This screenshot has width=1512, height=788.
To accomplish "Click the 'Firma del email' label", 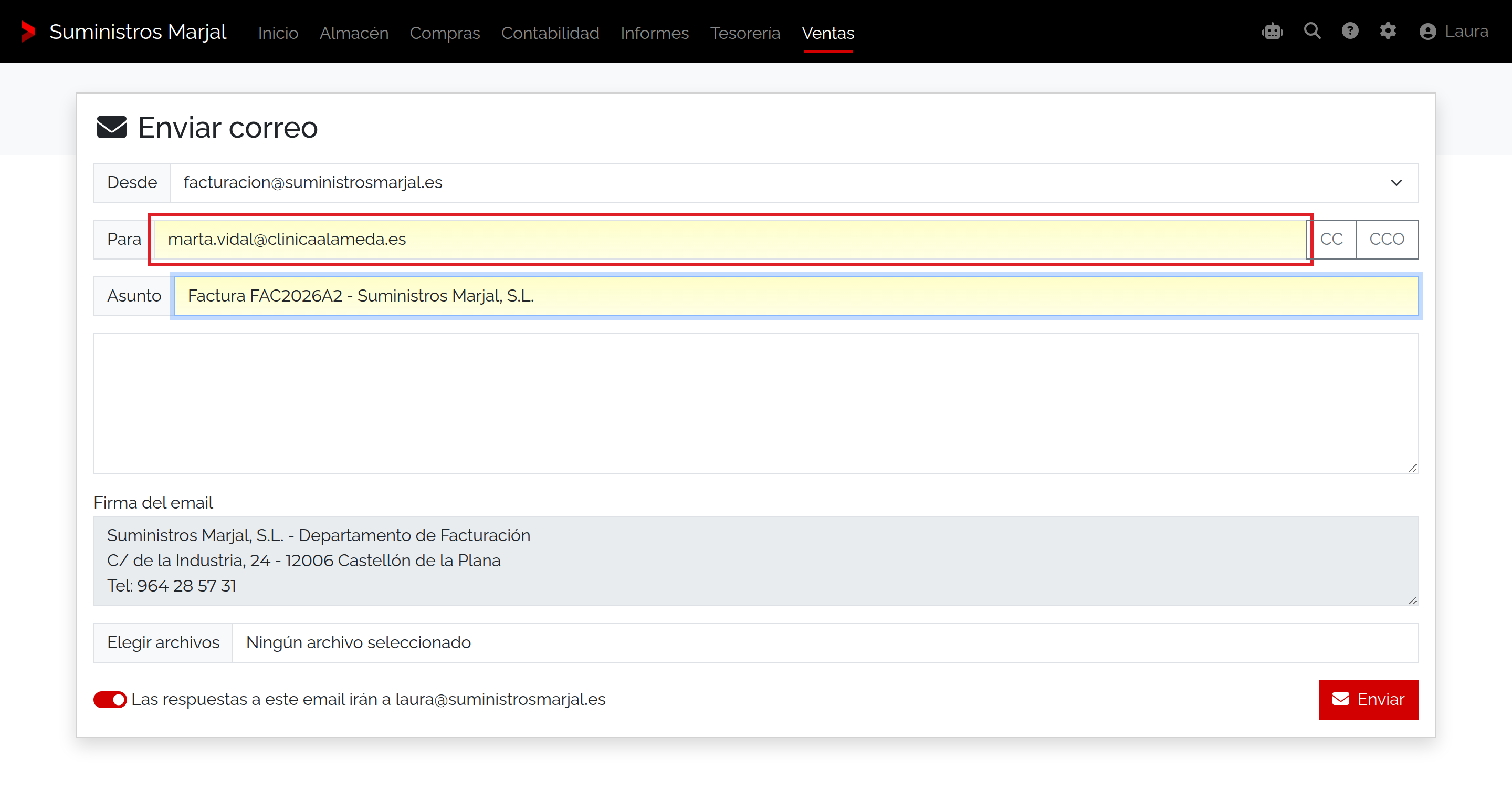I will pyautogui.click(x=153, y=503).
